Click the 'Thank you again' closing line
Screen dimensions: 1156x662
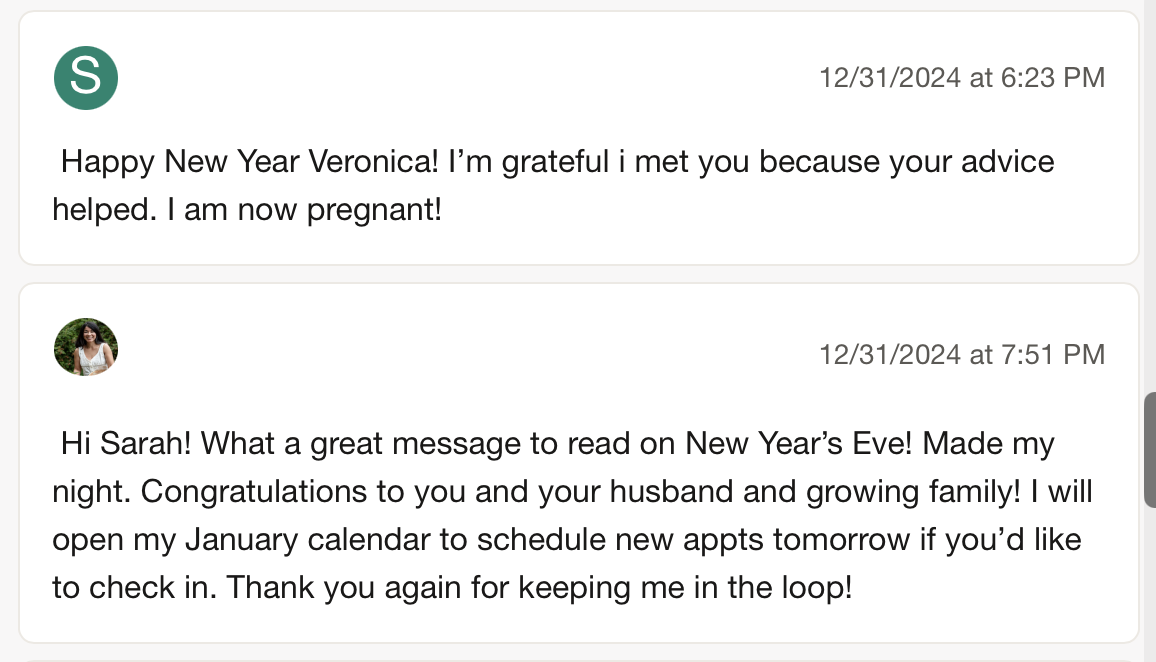pos(539,588)
